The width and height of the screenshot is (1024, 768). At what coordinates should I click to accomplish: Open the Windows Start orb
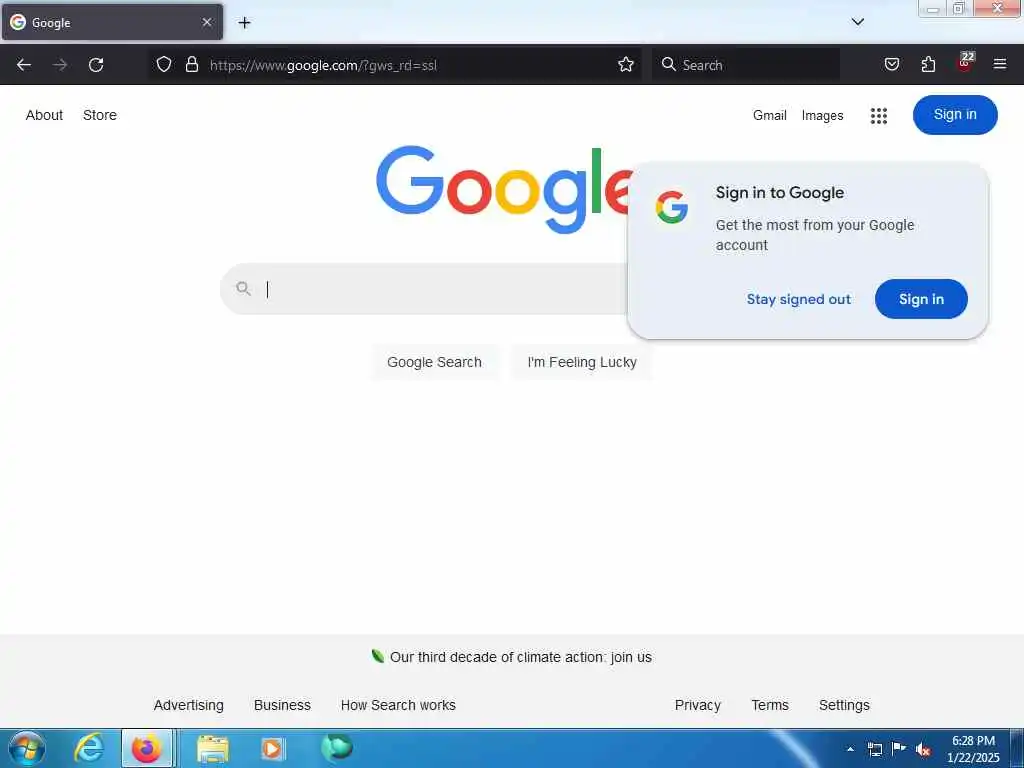[x=27, y=748]
